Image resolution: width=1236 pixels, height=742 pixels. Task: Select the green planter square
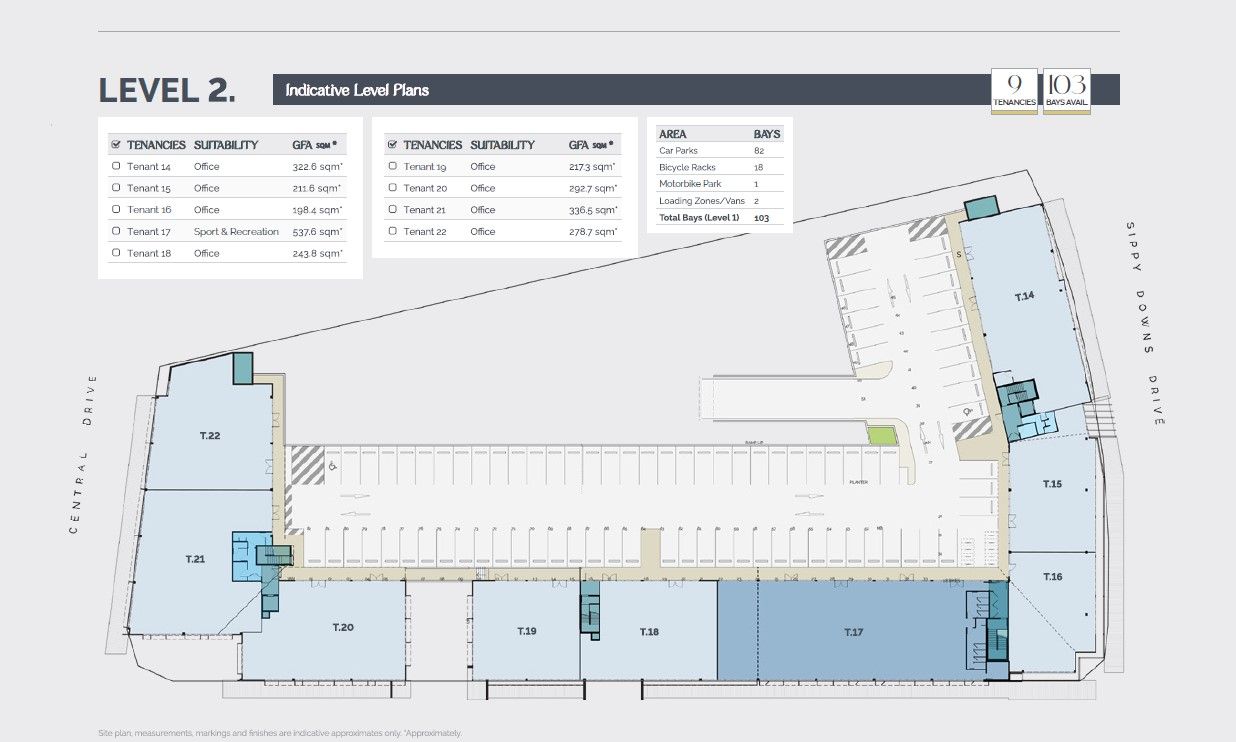pos(881,436)
